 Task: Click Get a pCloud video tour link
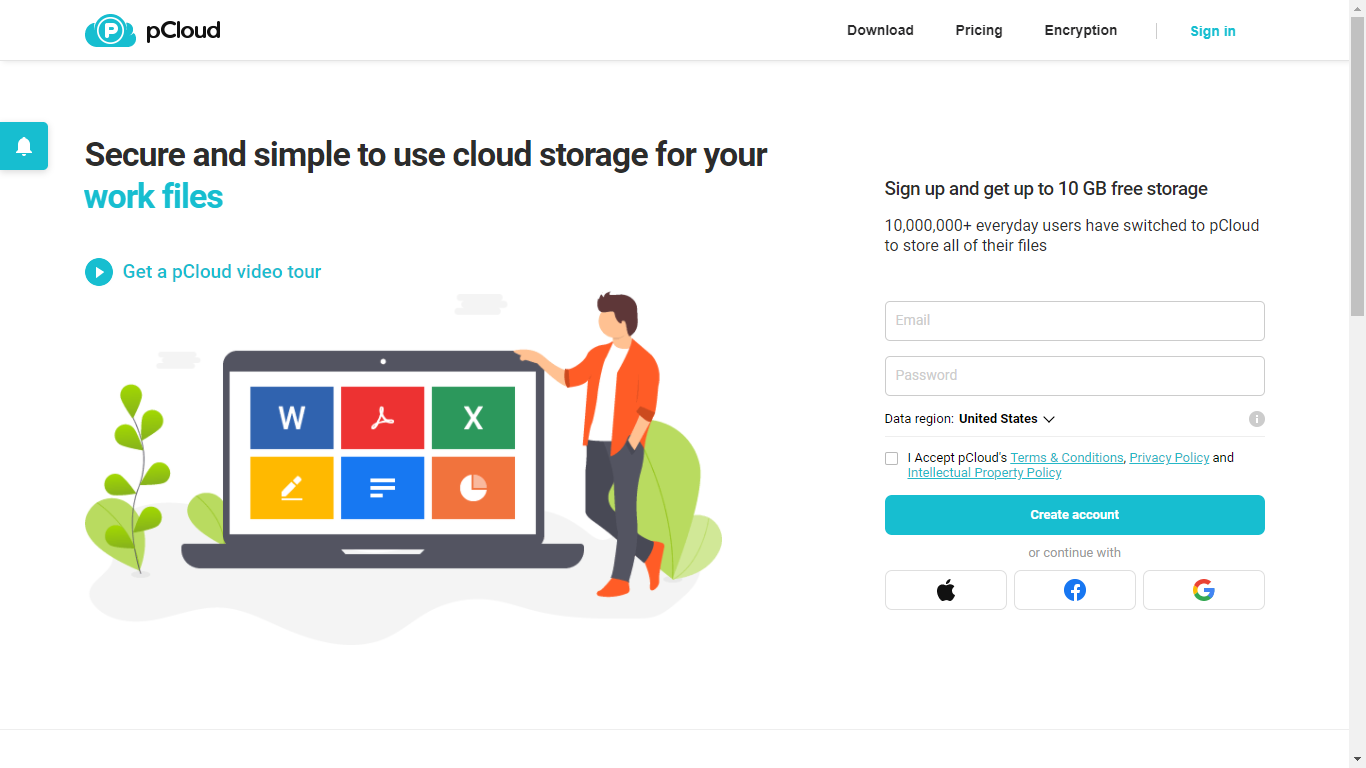tap(222, 272)
